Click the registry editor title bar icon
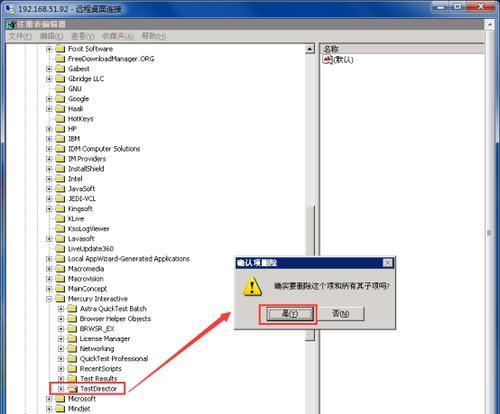This screenshot has height=414, width=500. point(11,24)
